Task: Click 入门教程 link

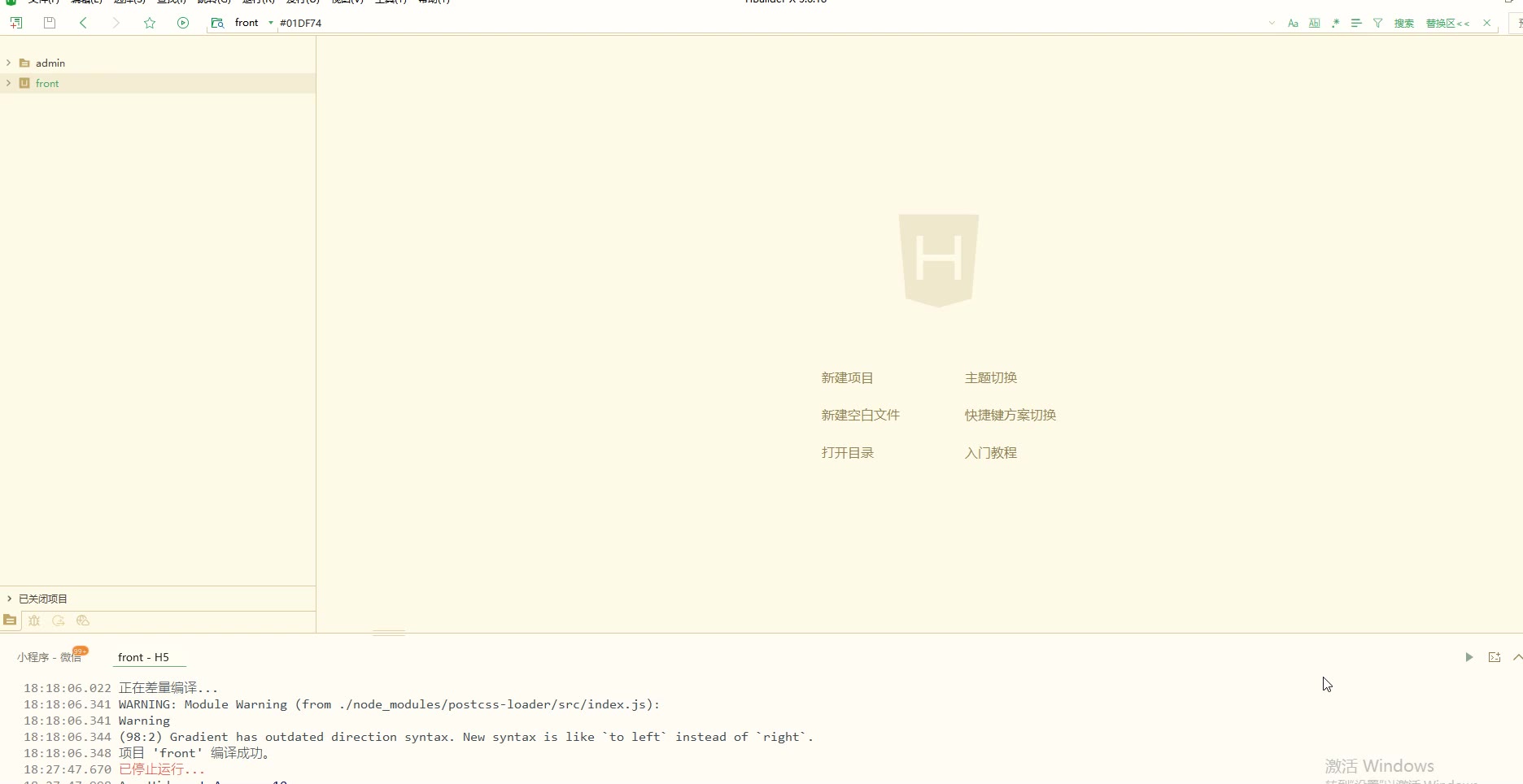Action: (x=991, y=452)
